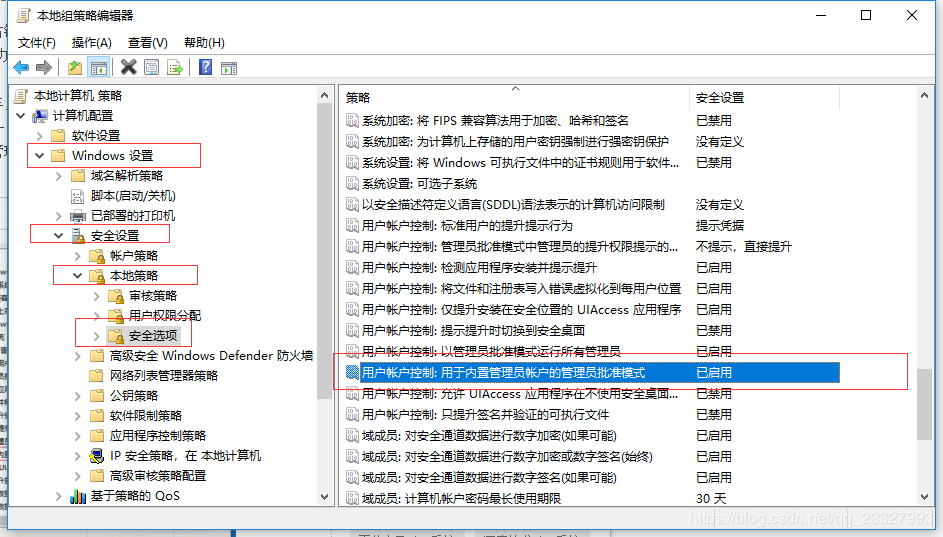This screenshot has width=943, height=537.
Task: Click the 帐户策略 folder icon
Action: point(97,256)
